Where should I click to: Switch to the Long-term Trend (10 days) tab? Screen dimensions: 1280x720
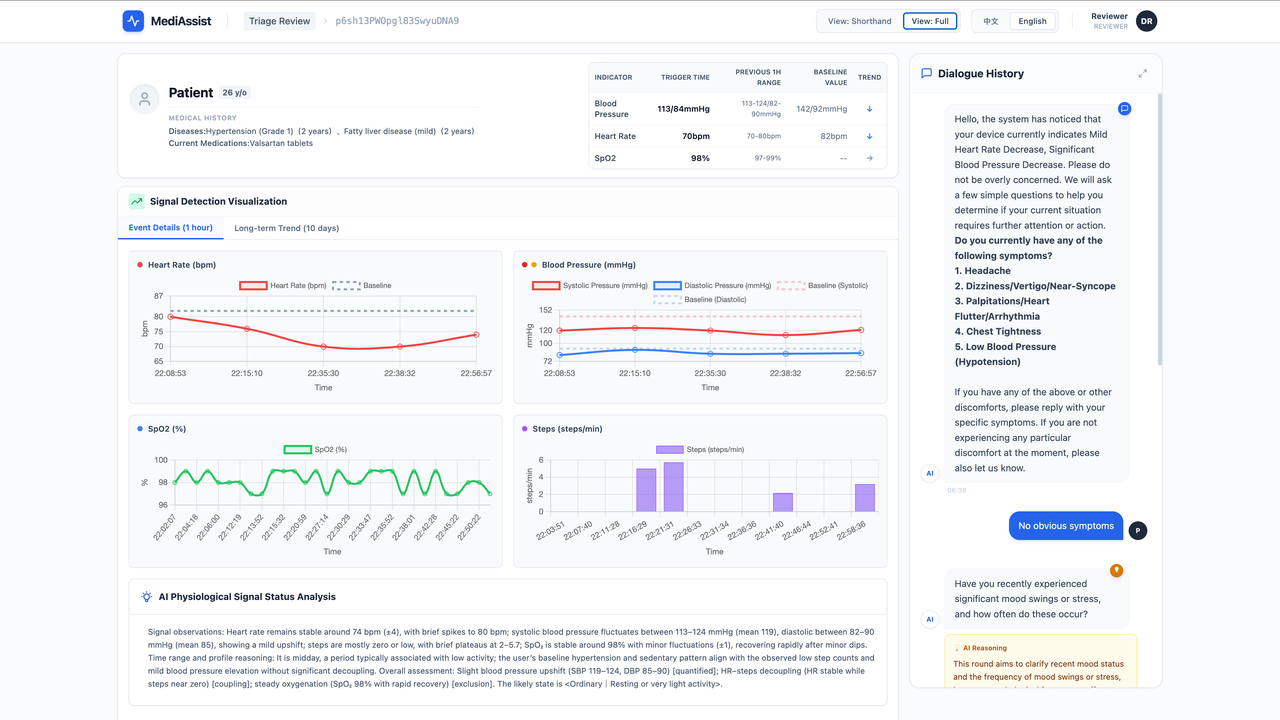pos(288,228)
